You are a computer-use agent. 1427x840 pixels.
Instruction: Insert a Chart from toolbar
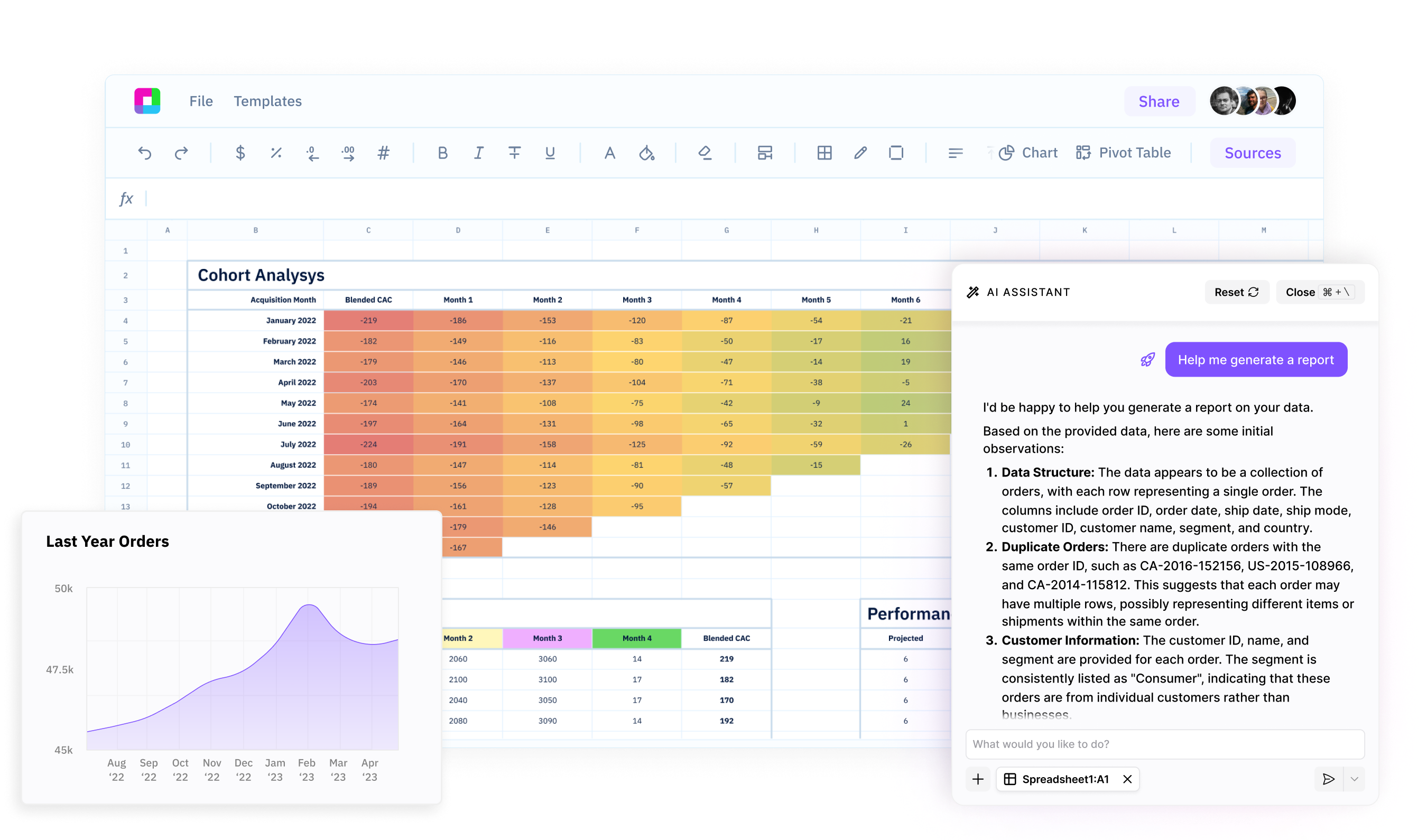[1028, 153]
